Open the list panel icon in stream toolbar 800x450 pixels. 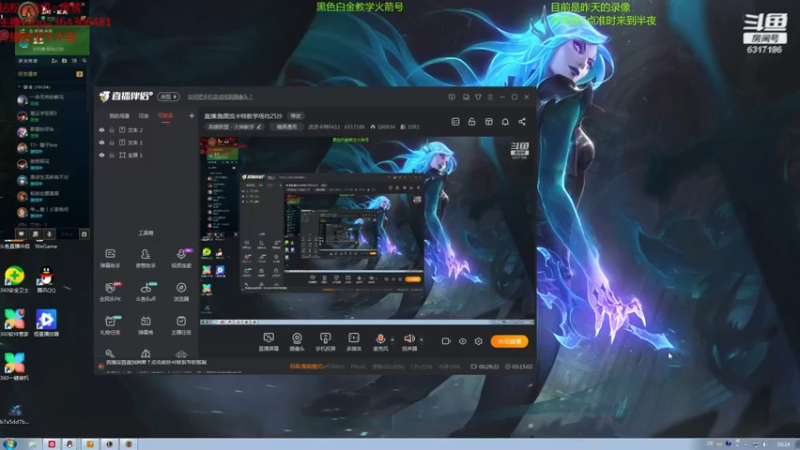(455, 121)
